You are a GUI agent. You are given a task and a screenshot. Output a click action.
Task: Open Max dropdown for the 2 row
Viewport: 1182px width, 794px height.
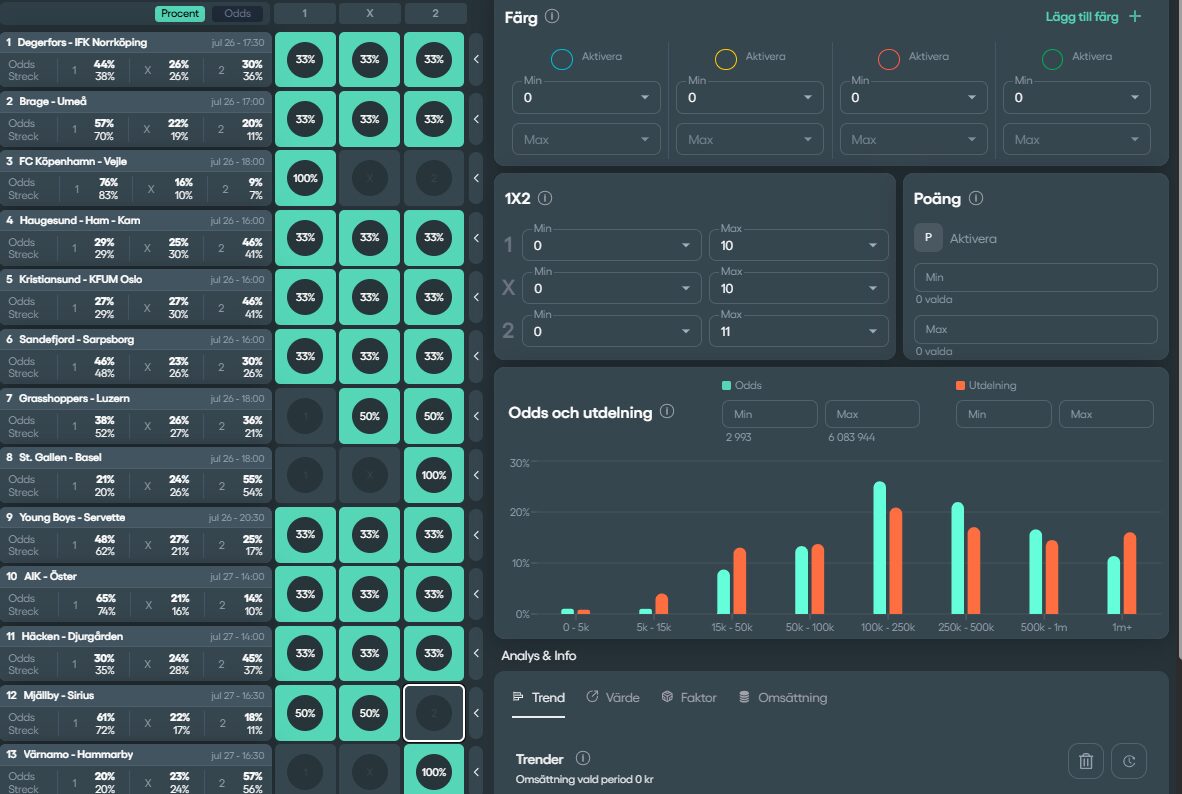(797, 331)
